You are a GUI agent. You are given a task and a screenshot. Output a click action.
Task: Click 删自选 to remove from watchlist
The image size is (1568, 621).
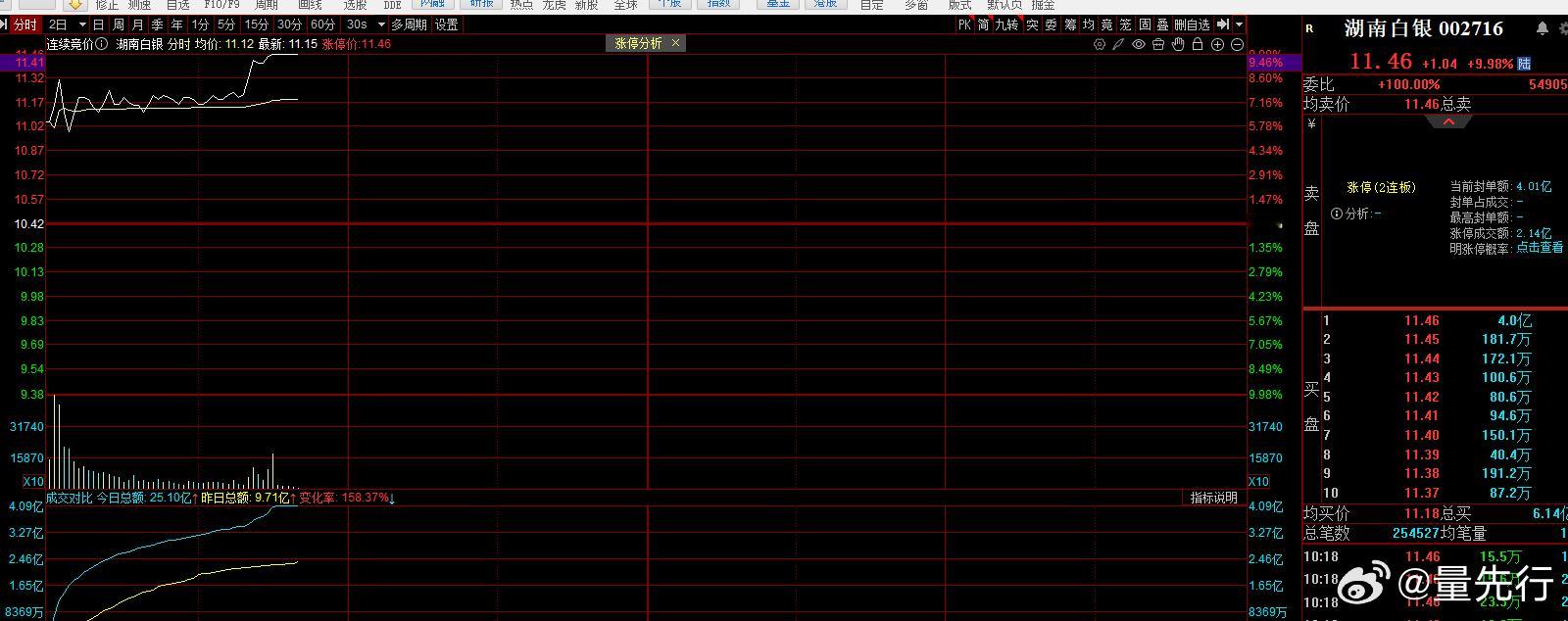tap(1192, 24)
